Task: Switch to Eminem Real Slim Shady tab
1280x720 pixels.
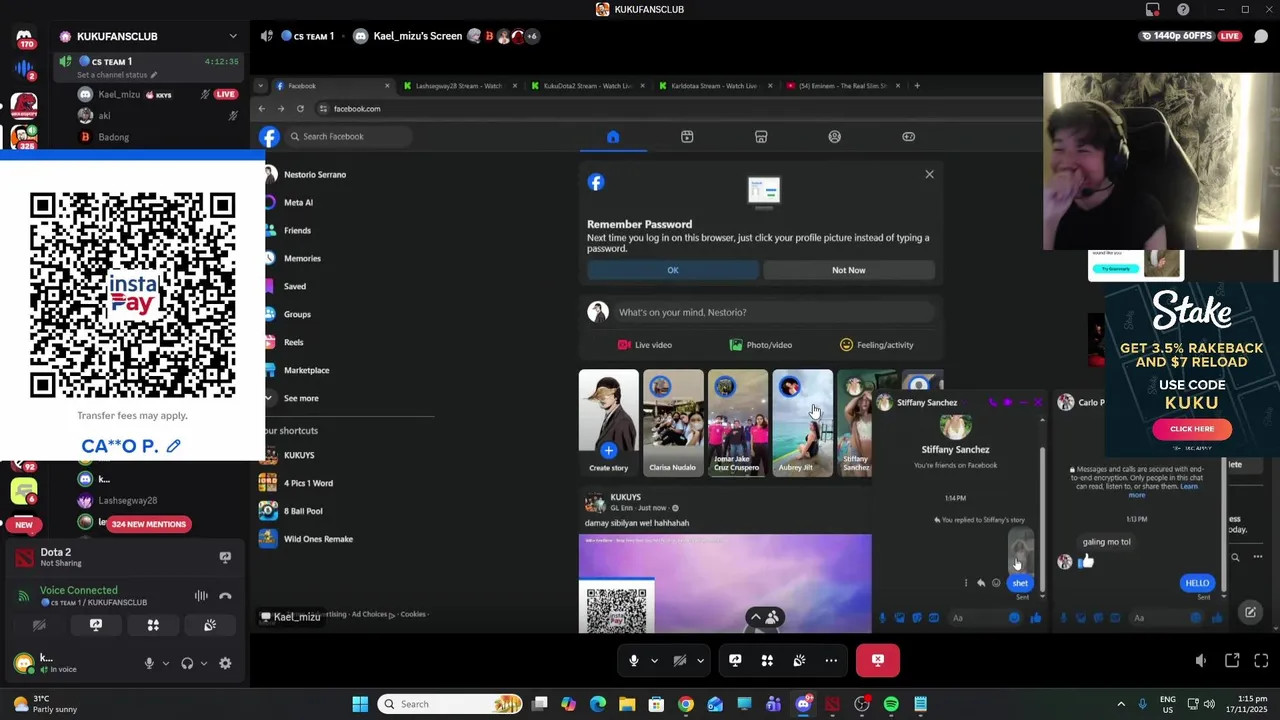Action: pos(843,86)
